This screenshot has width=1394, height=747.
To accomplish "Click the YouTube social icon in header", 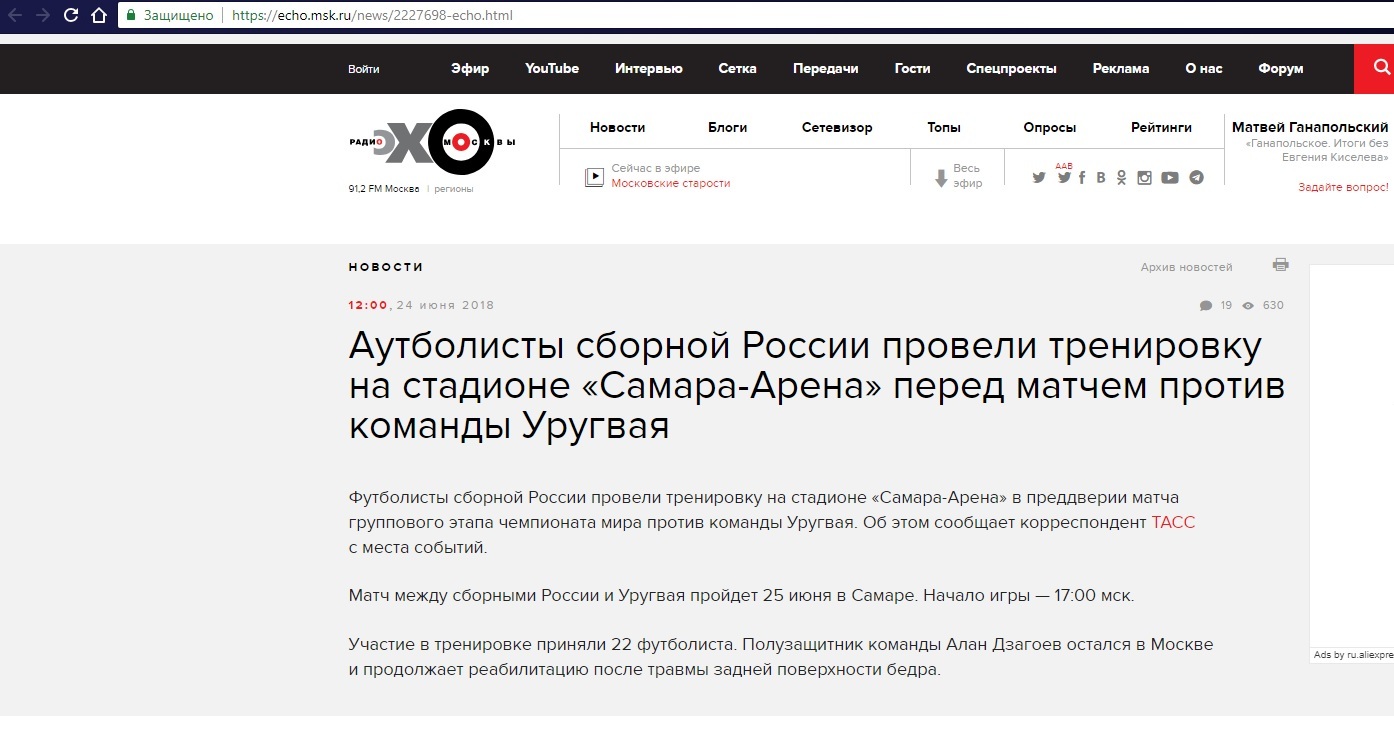I will click(x=1169, y=178).
